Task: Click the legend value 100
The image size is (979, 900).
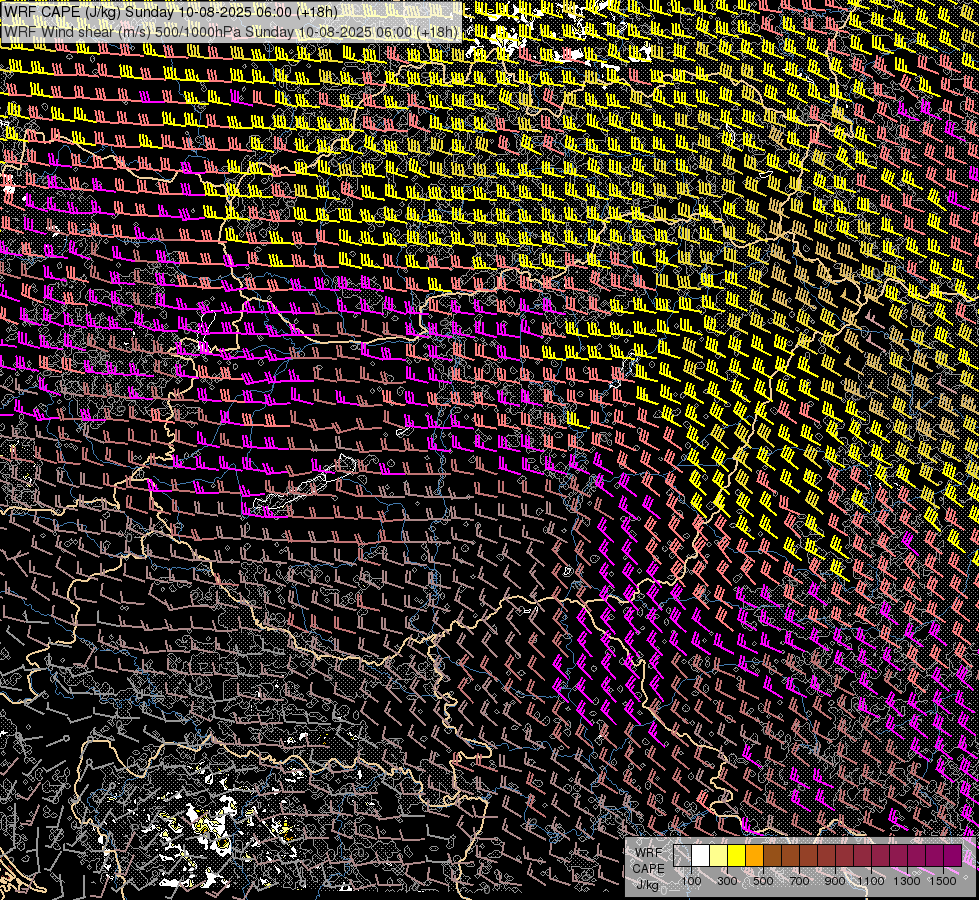Action: 691,881
